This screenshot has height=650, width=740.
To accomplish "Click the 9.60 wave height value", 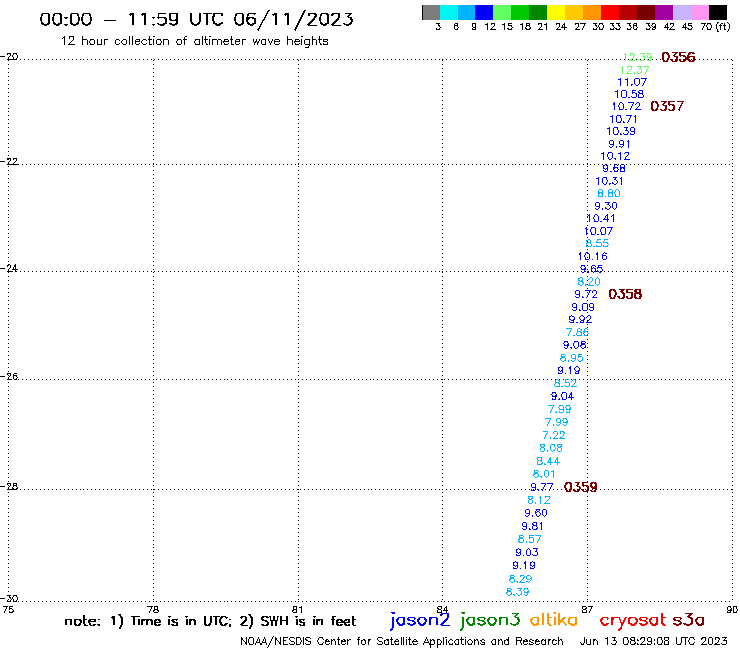I will coord(536,513).
